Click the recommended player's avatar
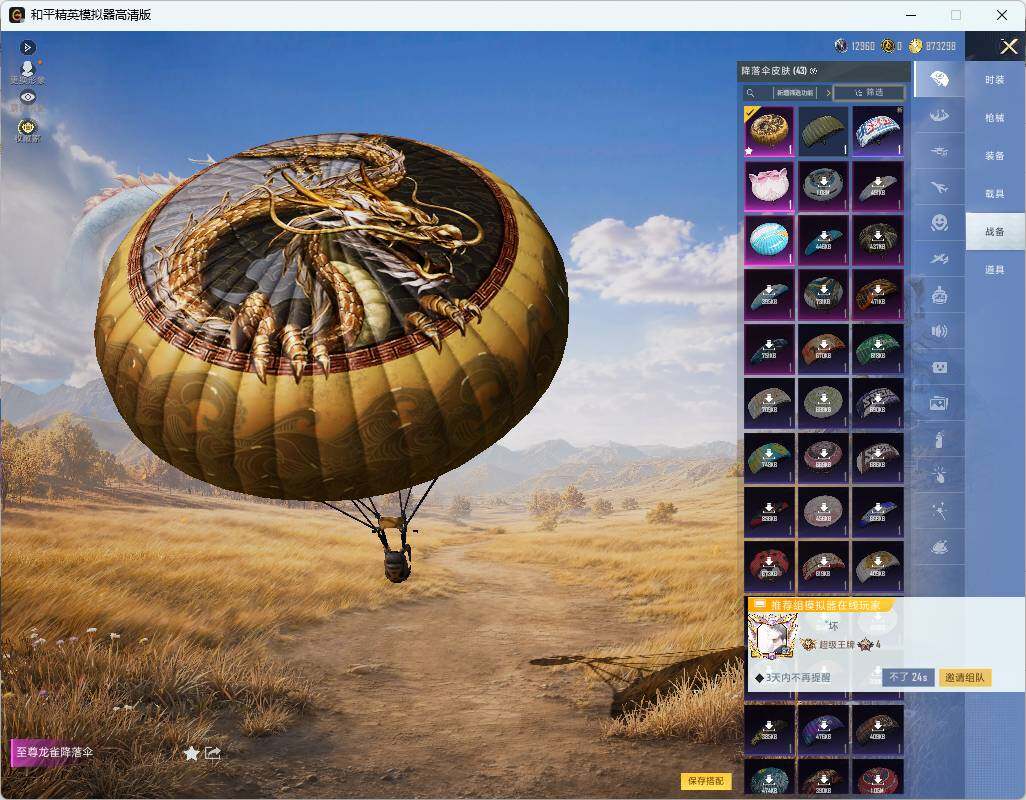The image size is (1026, 800). tap(772, 636)
